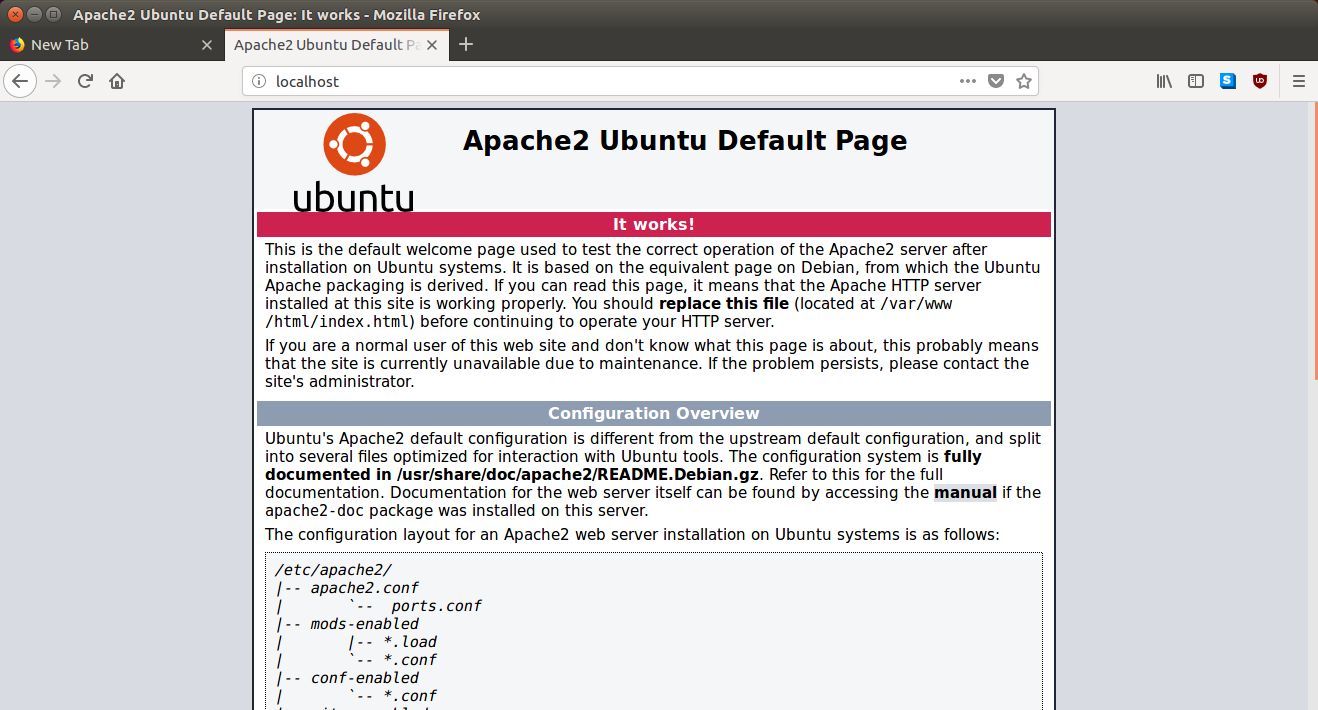Click the Ubuntu logo image

click(x=354, y=162)
